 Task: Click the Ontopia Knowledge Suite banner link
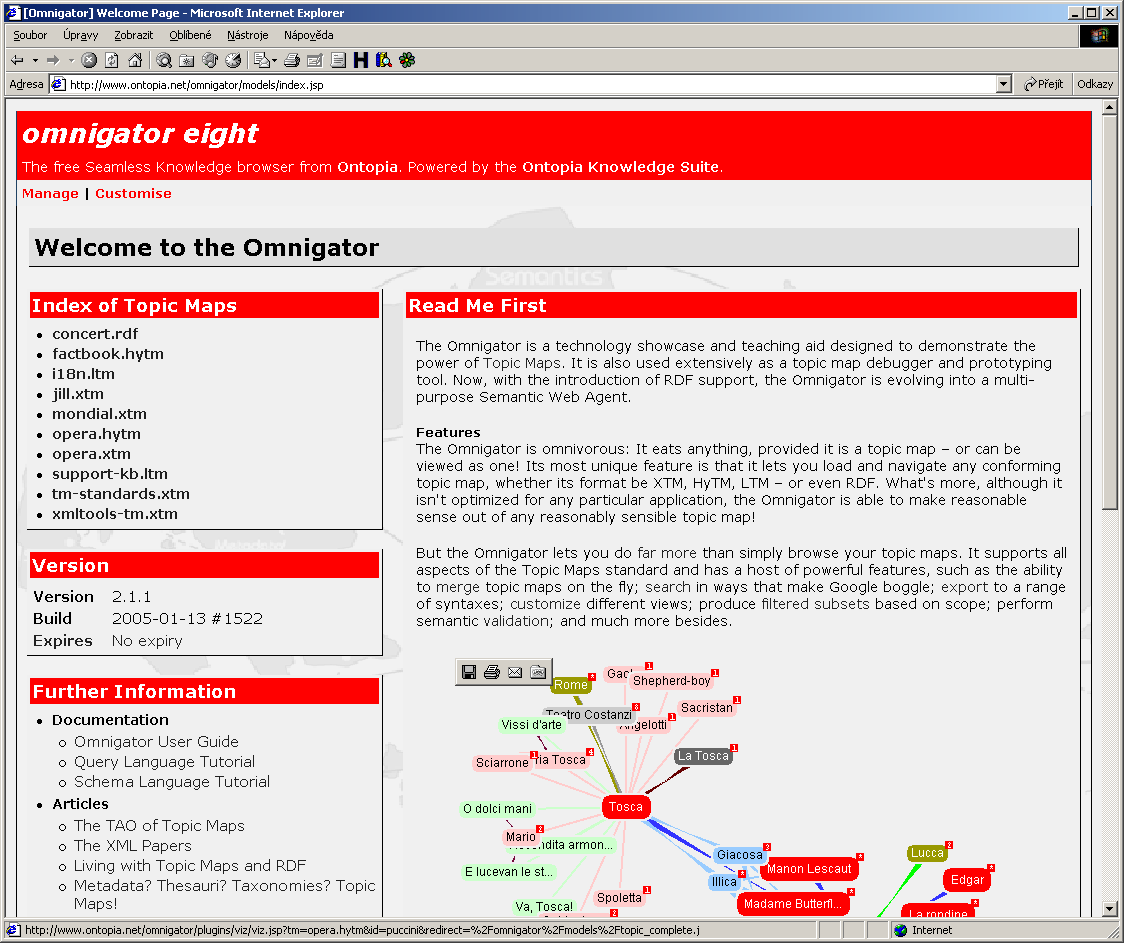tap(620, 167)
